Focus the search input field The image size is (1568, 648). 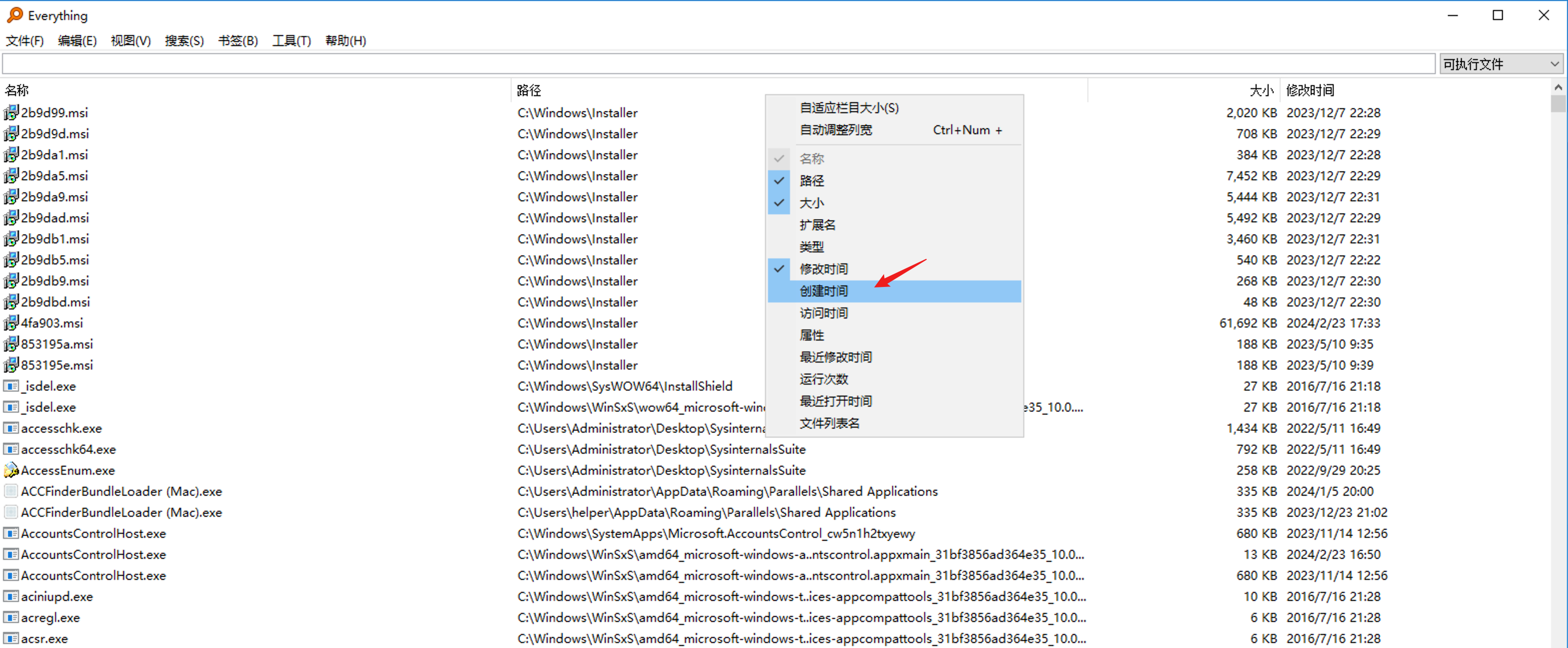718,64
